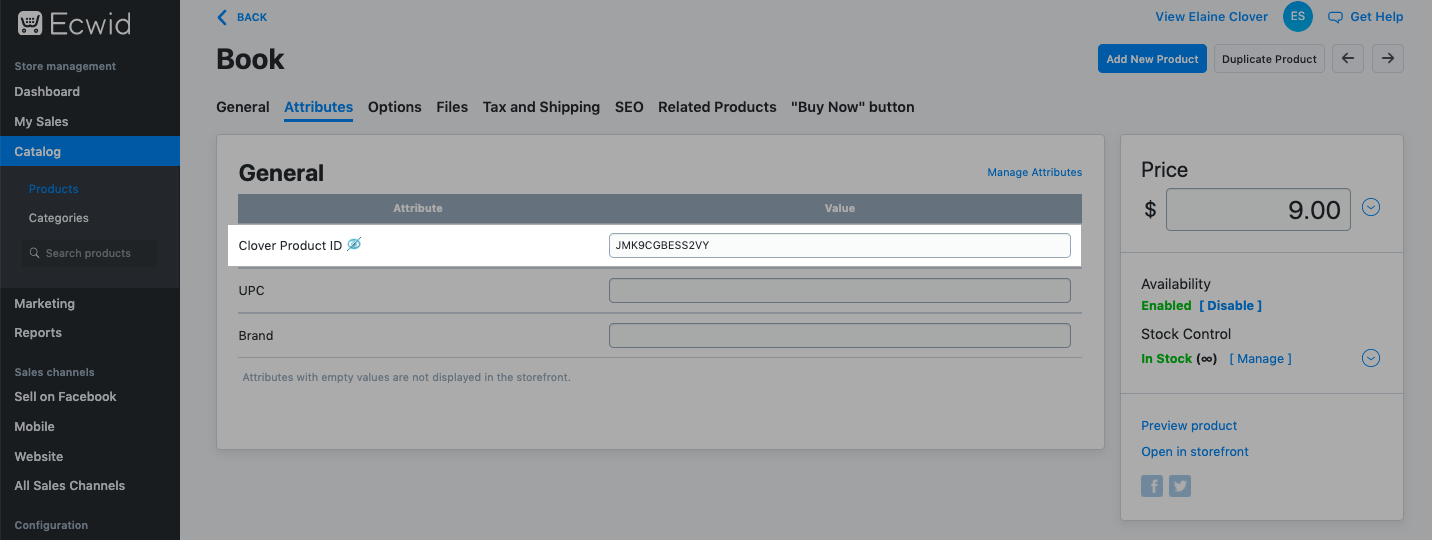Click the back chevron icon
Viewport: 1432px width, 540px height.
click(x=222, y=17)
